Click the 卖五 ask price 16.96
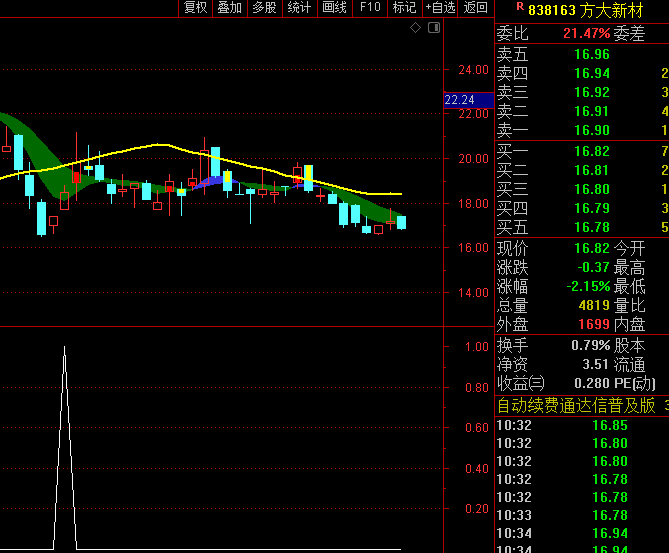The width and height of the screenshot is (669, 553). [x=591, y=54]
